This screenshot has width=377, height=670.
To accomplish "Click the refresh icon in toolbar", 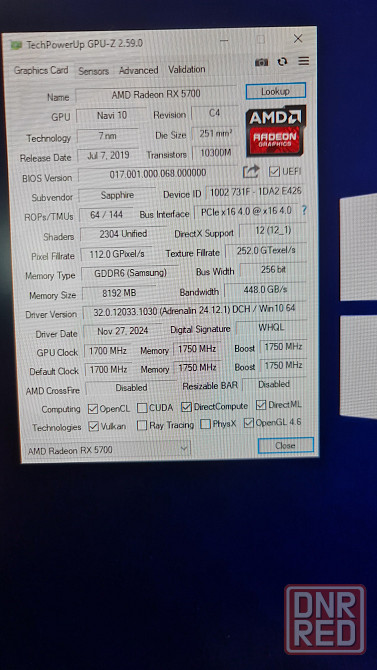I will tap(282, 62).
